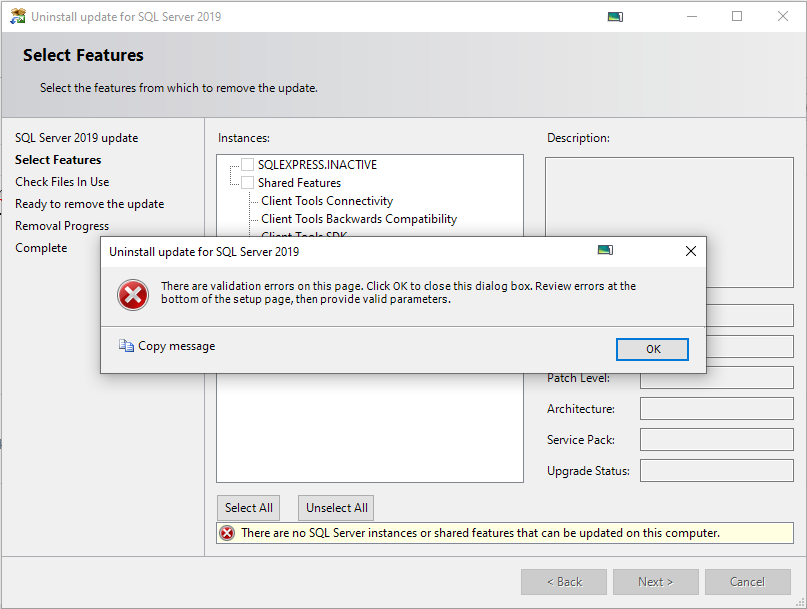Click the Next button
807x609 pixels.
coord(656,582)
